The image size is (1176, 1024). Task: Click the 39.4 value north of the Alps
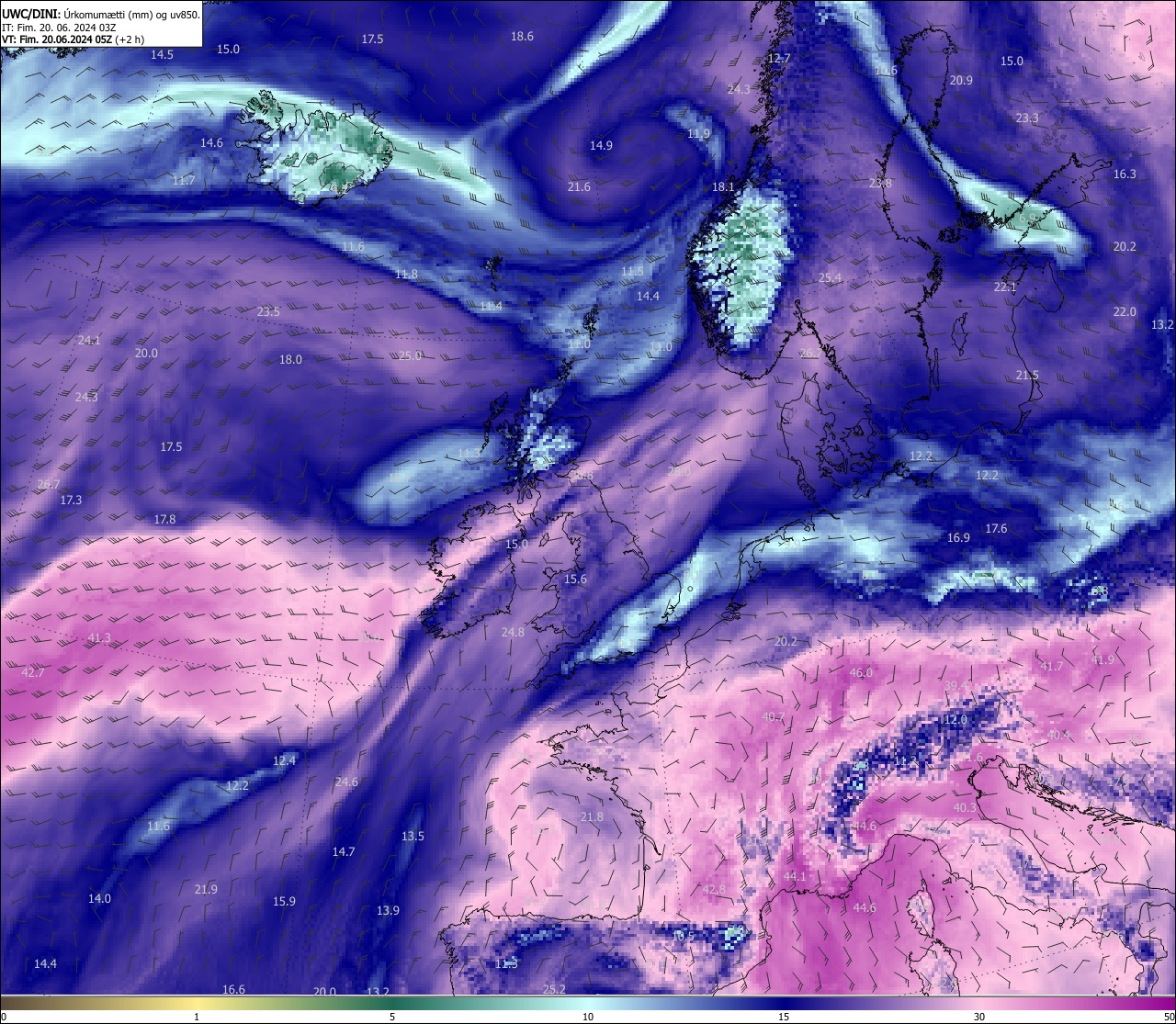(955, 686)
